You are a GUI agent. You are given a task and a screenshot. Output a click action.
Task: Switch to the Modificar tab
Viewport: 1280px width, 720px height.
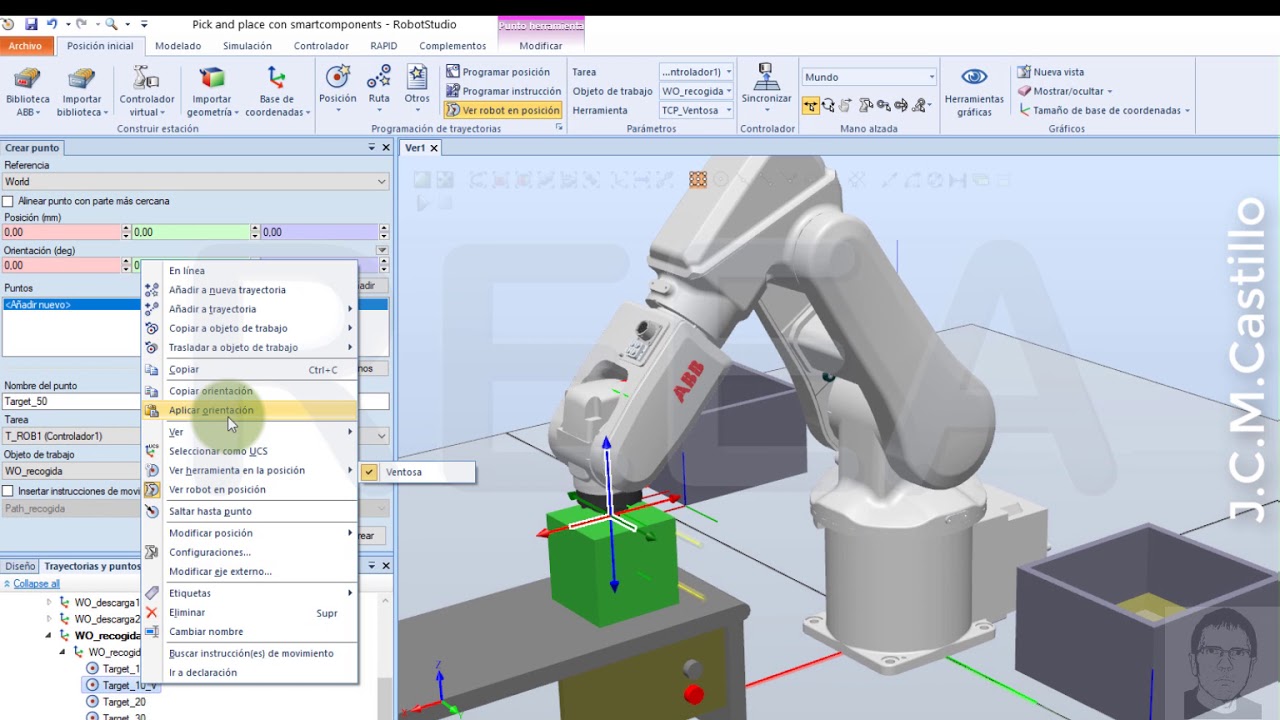click(541, 46)
